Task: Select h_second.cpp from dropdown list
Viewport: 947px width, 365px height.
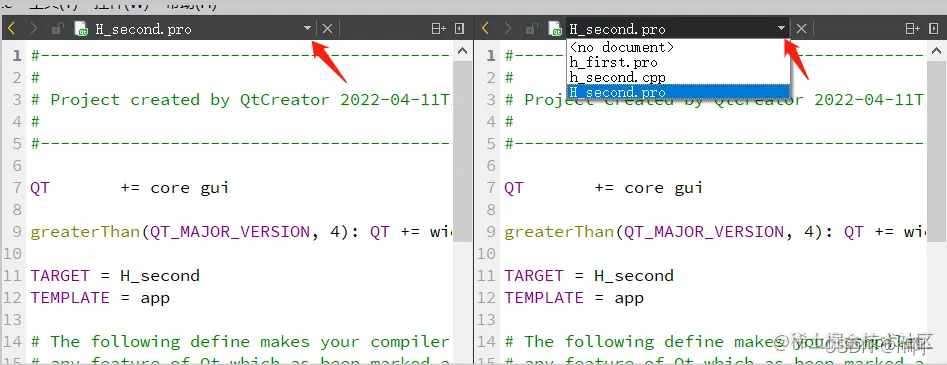Action: click(678, 77)
